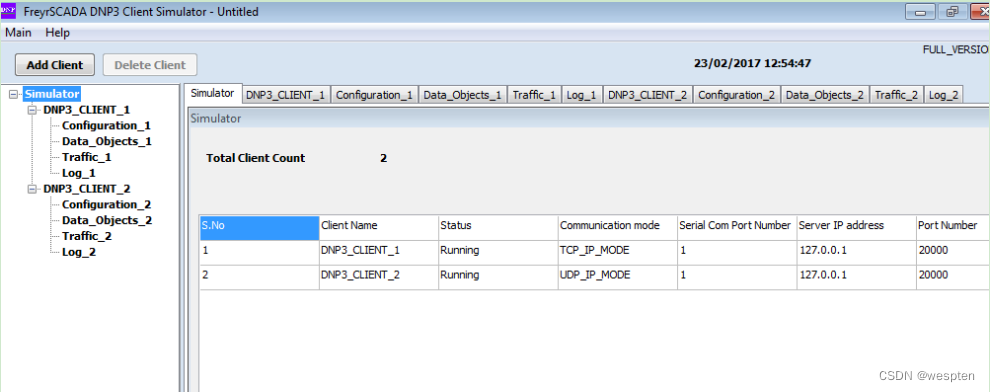The image size is (990, 392).
Task: Select DNP3_CLIENT_2 in the tree
Action: point(86,189)
